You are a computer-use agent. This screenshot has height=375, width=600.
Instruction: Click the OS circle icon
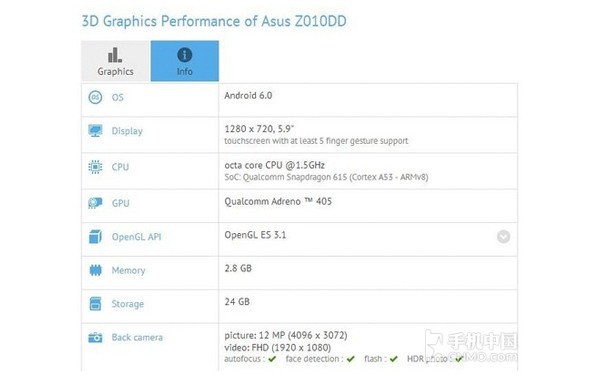pos(95,97)
